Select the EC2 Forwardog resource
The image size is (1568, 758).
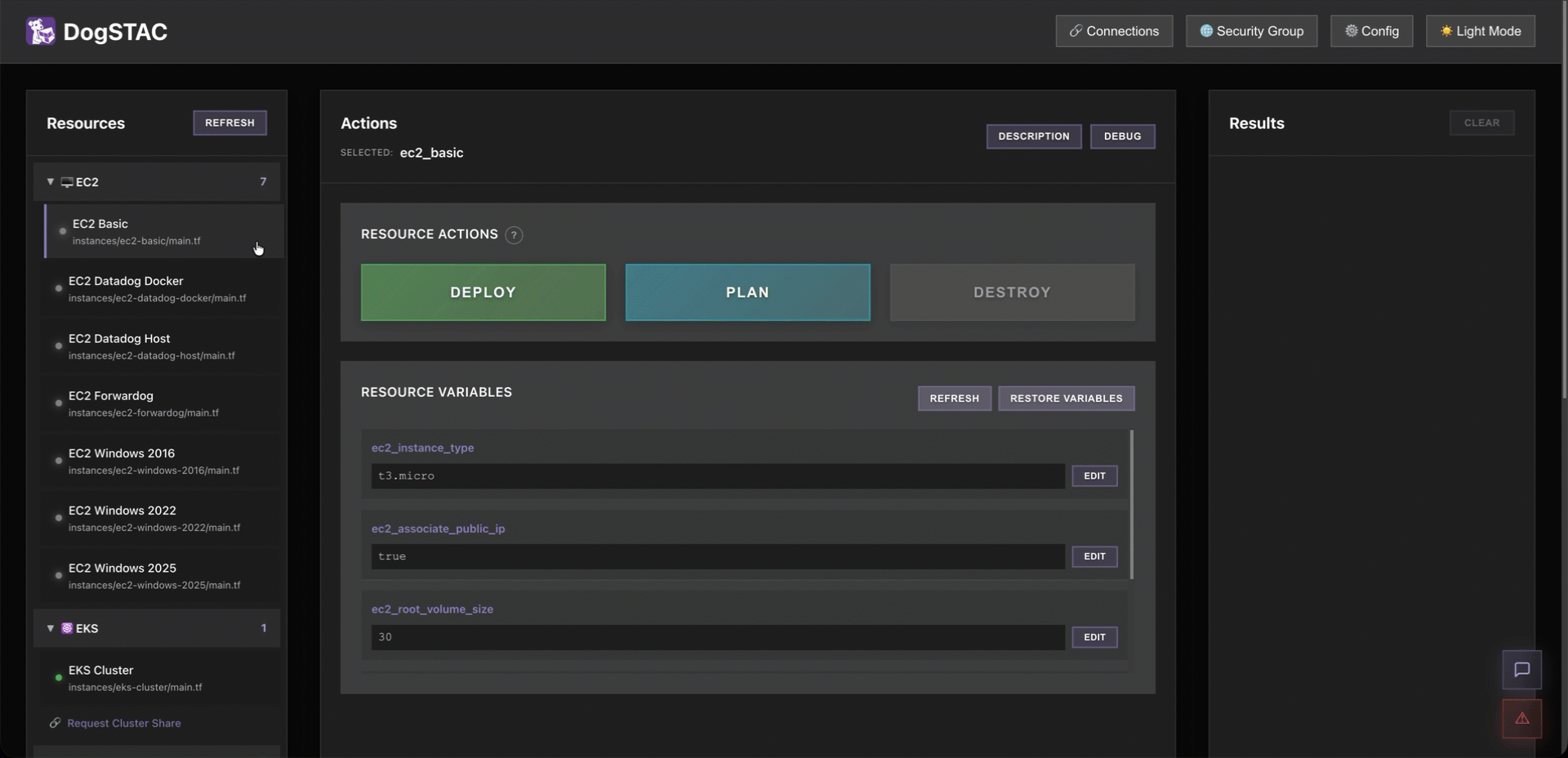pos(160,404)
